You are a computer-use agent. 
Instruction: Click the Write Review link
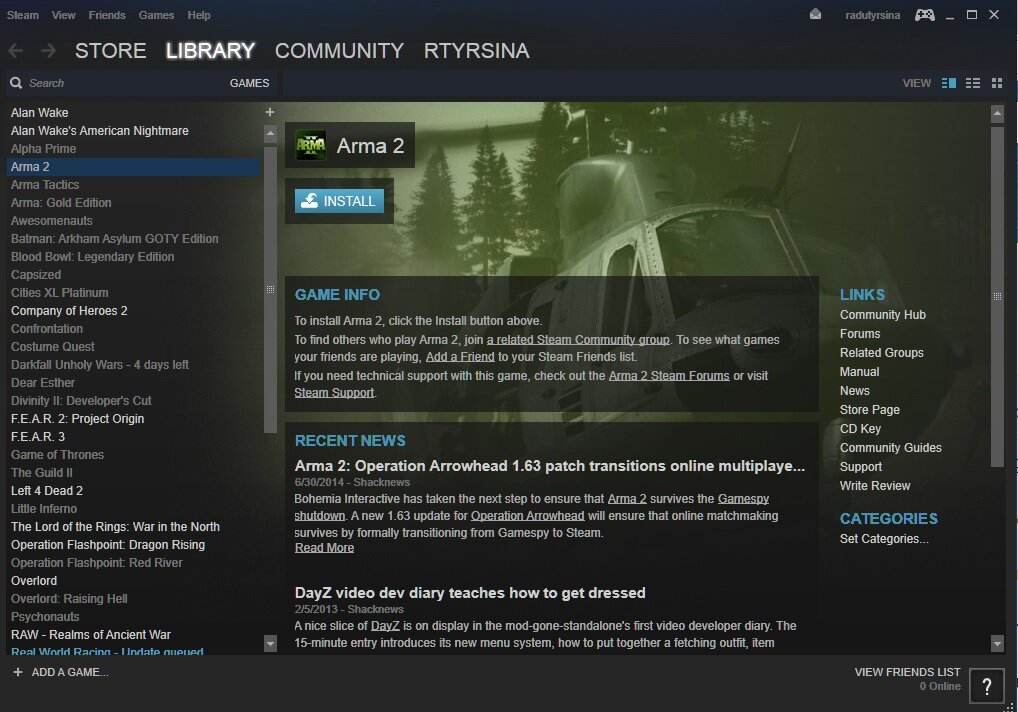(x=875, y=485)
